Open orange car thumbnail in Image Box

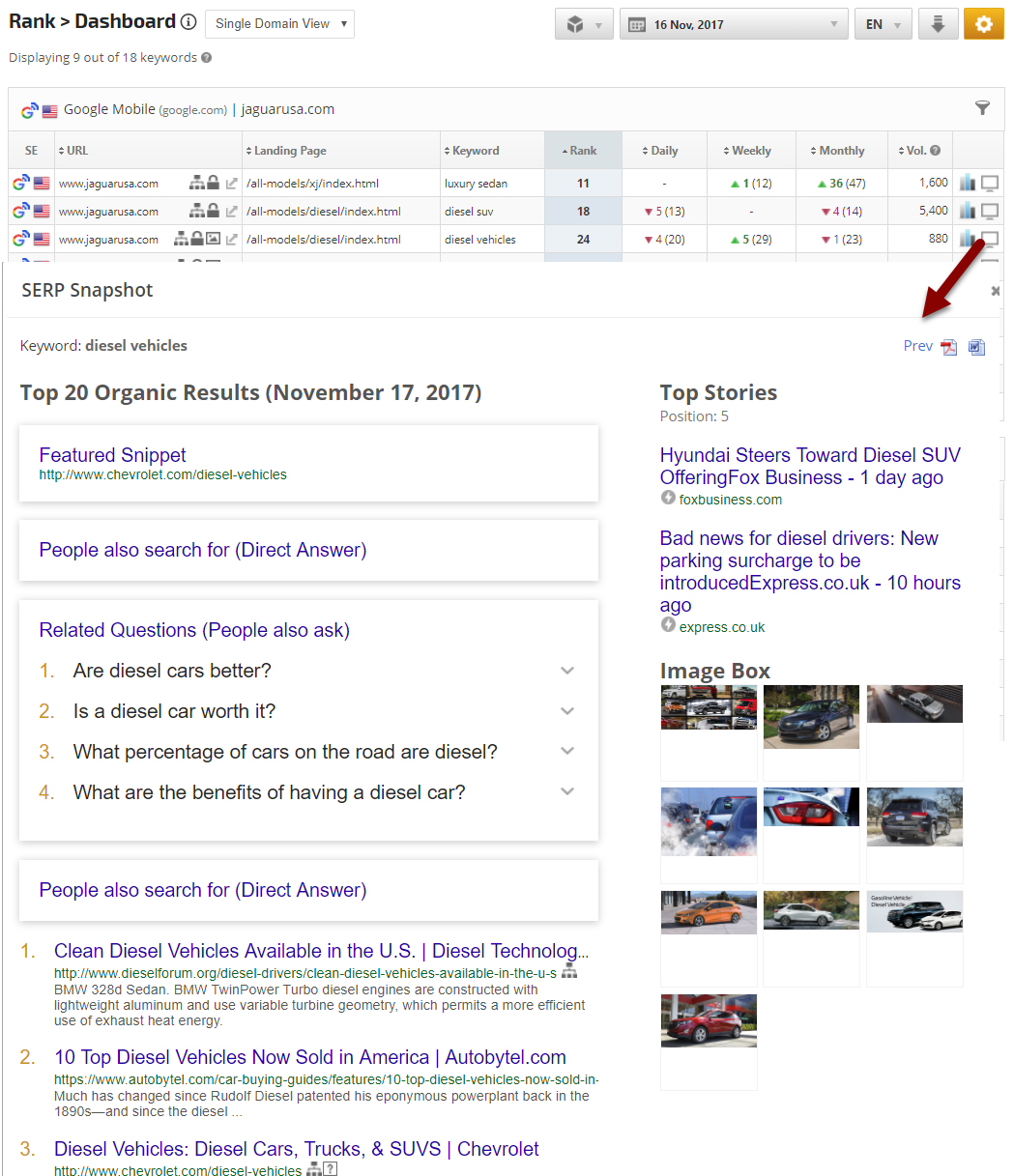click(x=709, y=912)
